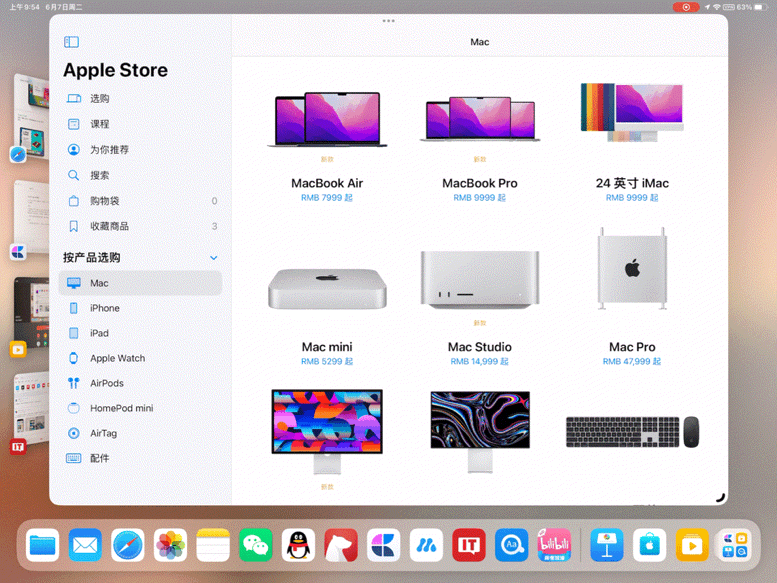The height and width of the screenshot is (583, 777).
Task: Click the RMB 14,999 起 price
Action: 480,362
